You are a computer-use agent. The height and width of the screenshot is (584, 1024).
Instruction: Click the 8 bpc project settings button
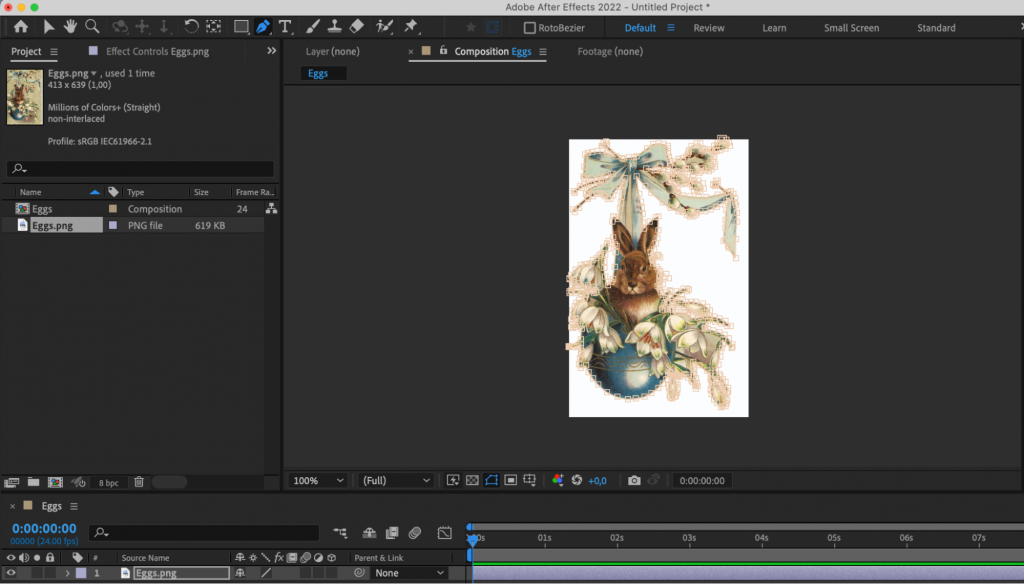click(x=108, y=481)
